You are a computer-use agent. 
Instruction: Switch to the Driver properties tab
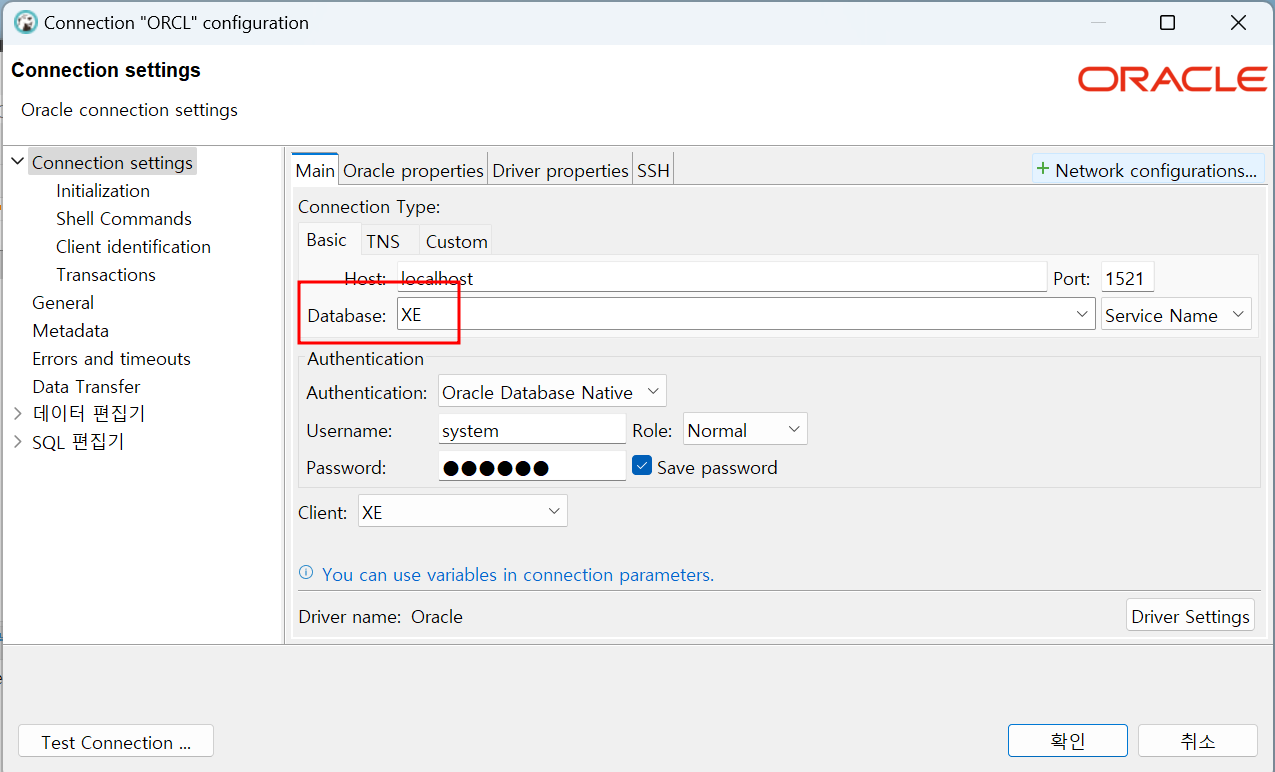[560, 170]
